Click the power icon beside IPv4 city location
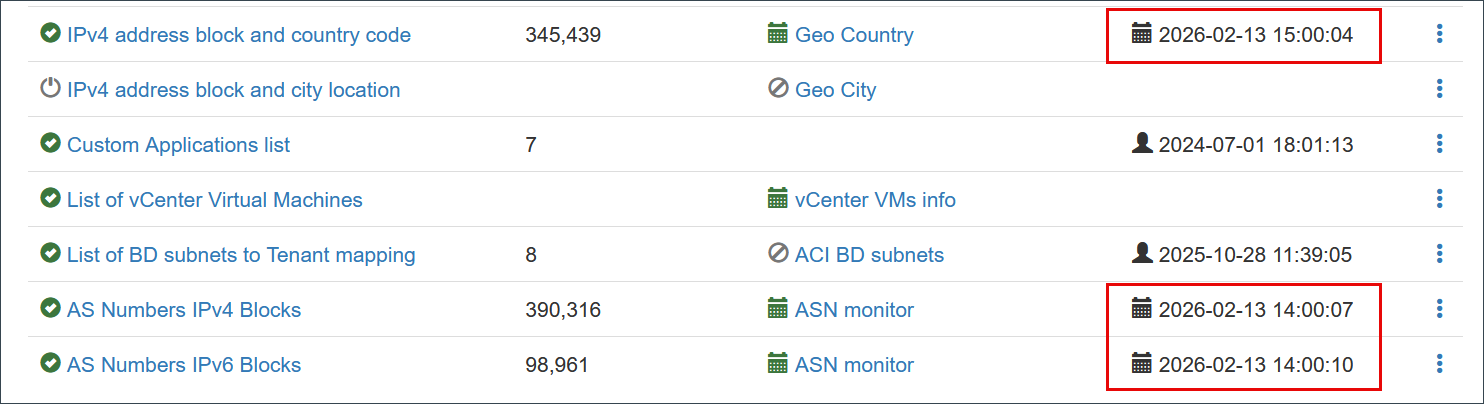The width and height of the screenshot is (1484, 404). (50, 89)
